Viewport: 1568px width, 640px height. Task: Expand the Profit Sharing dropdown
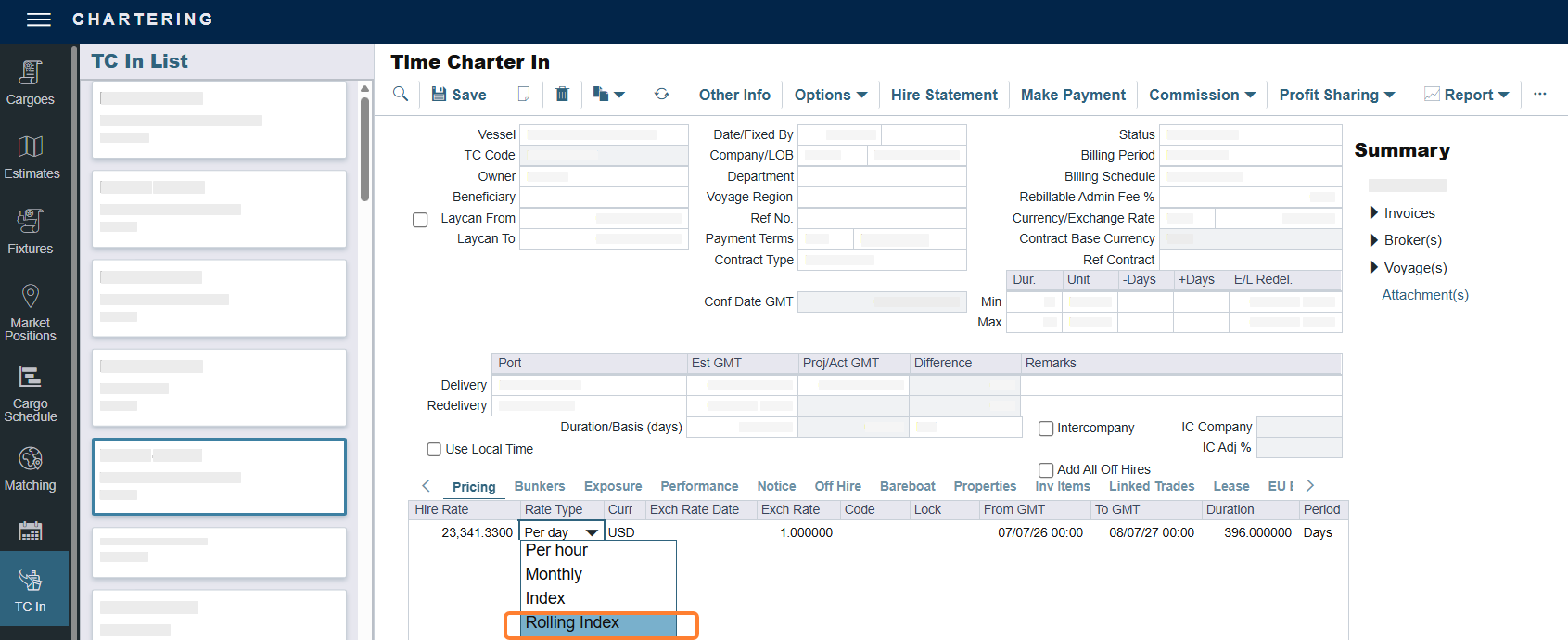[x=1337, y=95]
